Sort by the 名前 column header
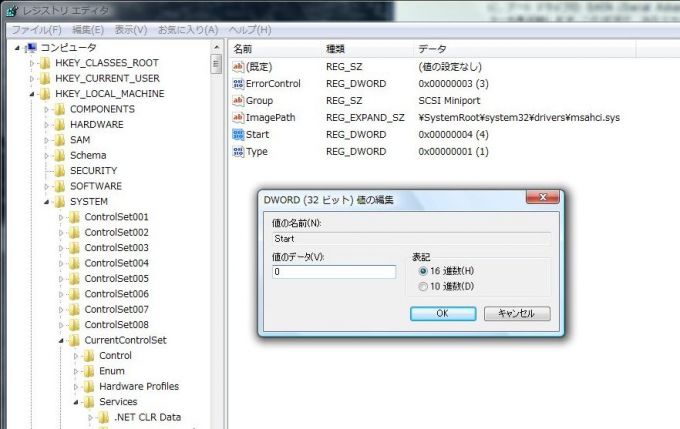The width and height of the screenshot is (680, 429). [275, 49]
